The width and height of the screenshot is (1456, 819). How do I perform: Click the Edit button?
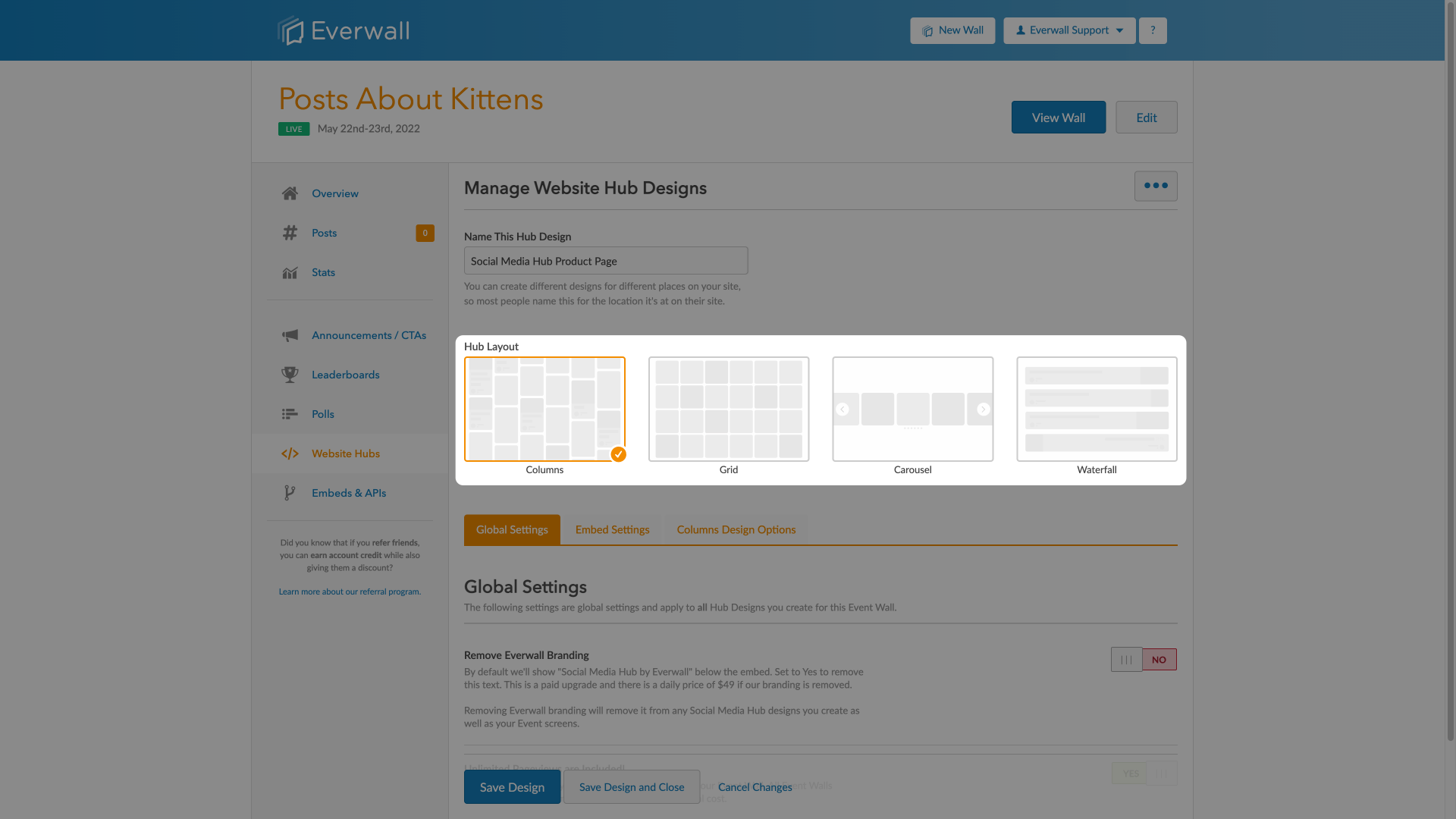click(1147, 118)
